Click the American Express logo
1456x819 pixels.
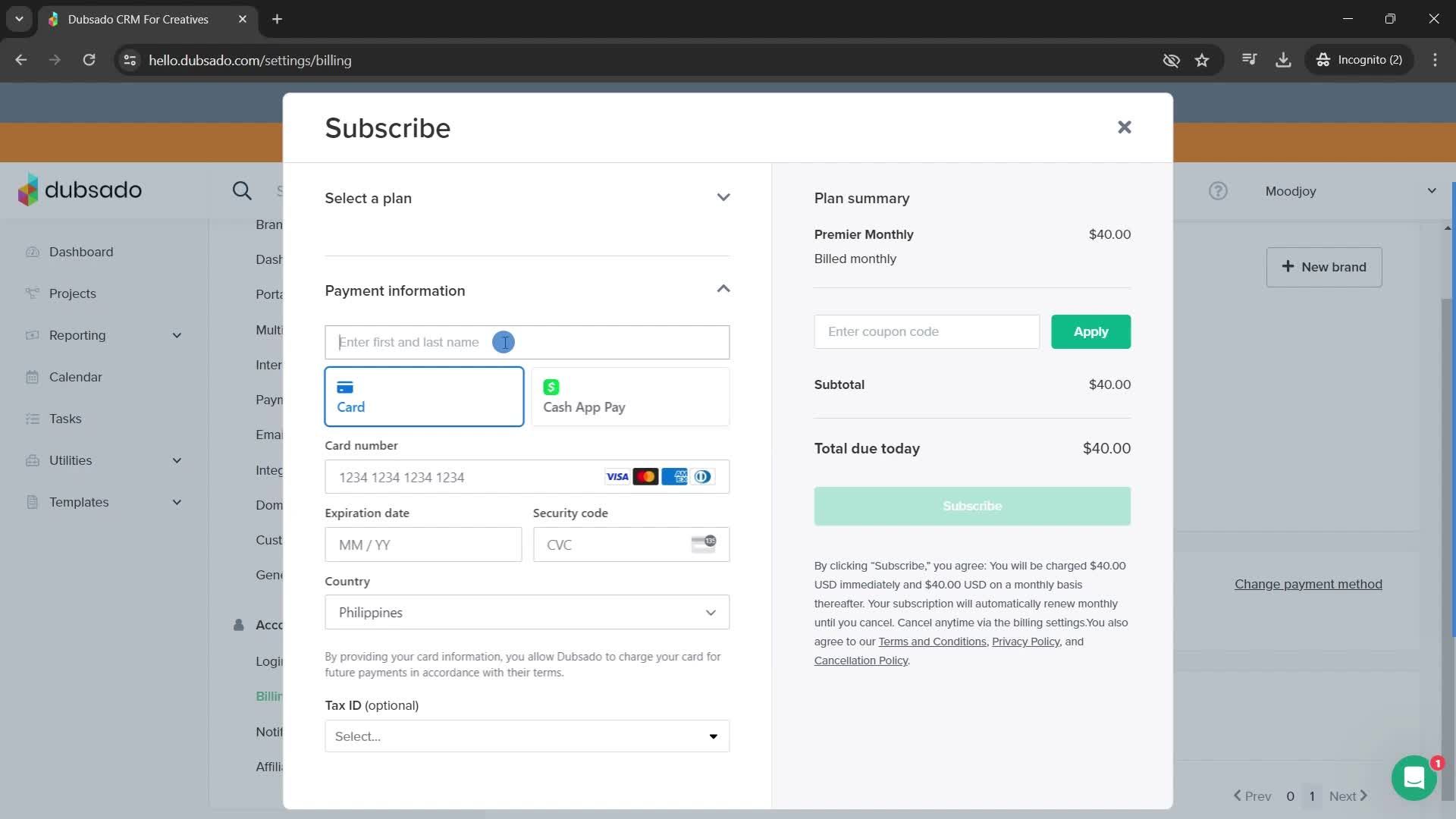674,476
